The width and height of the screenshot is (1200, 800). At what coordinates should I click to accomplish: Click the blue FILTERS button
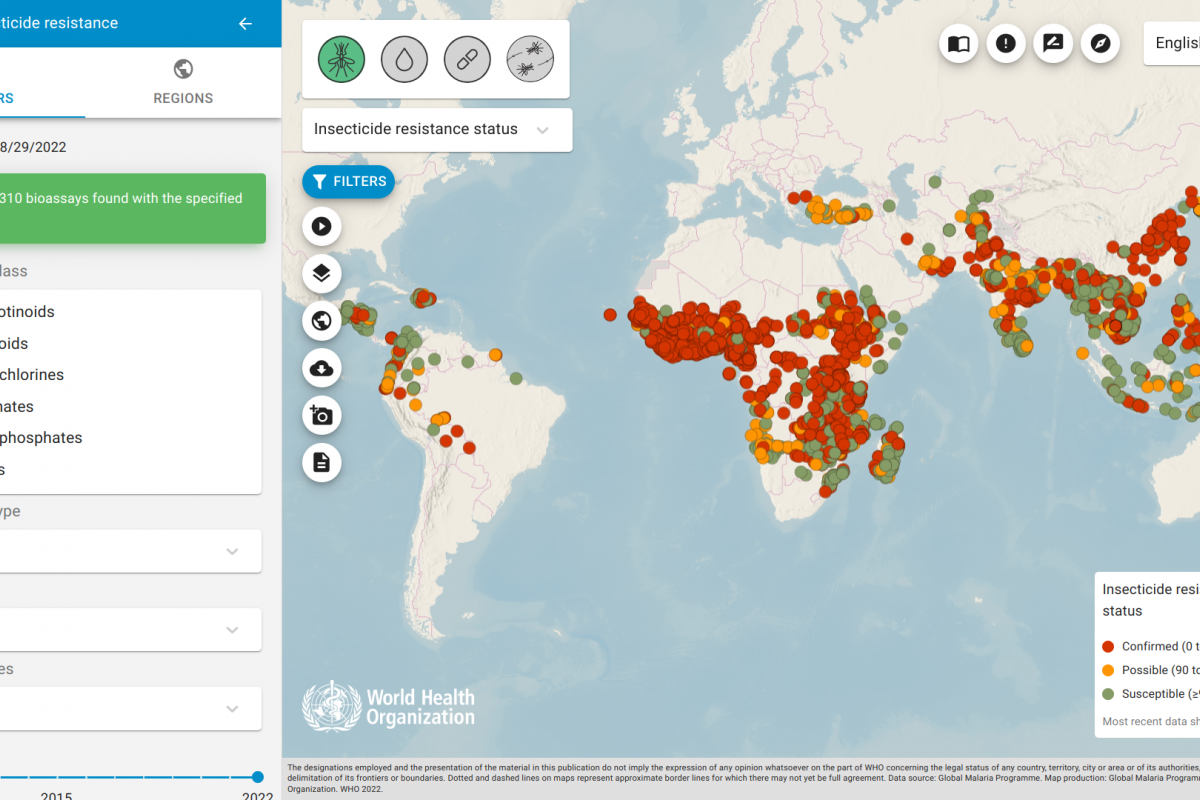pos(349,181)
